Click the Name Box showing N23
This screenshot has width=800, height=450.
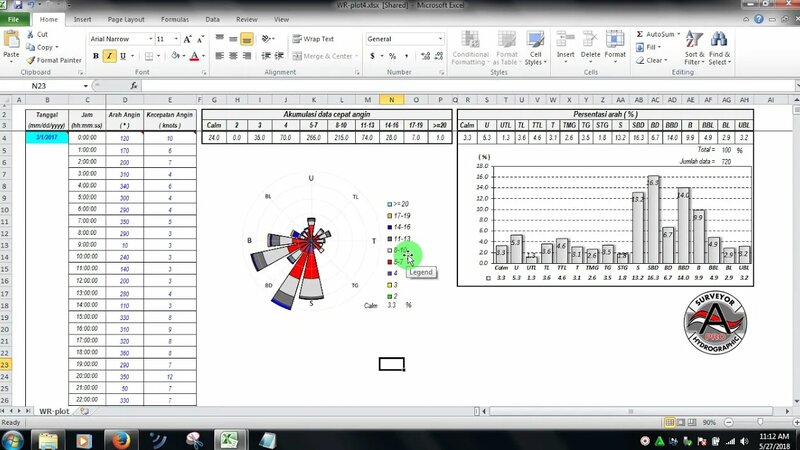40,86
